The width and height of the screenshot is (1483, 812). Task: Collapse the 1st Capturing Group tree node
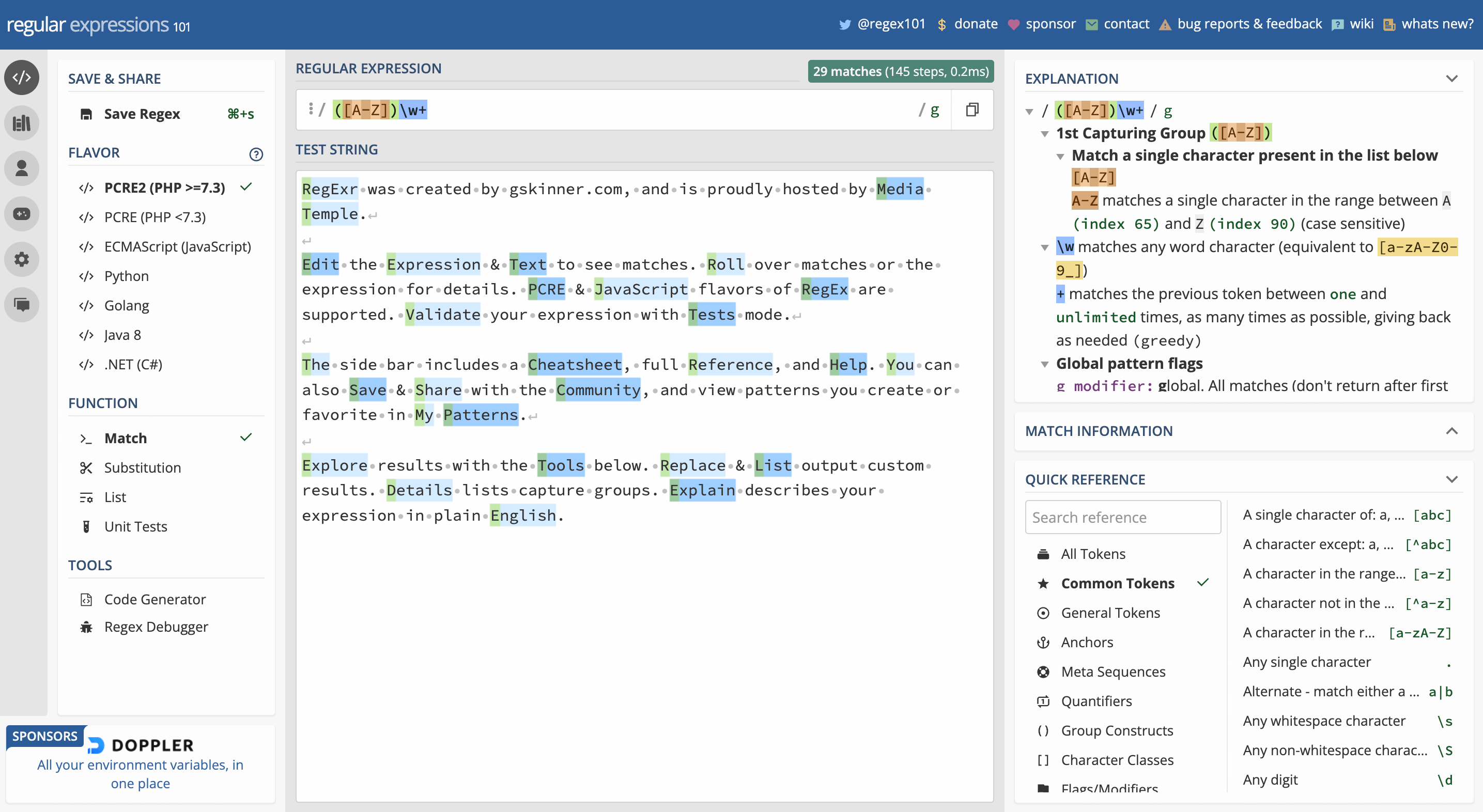(x=1044, y=133)
